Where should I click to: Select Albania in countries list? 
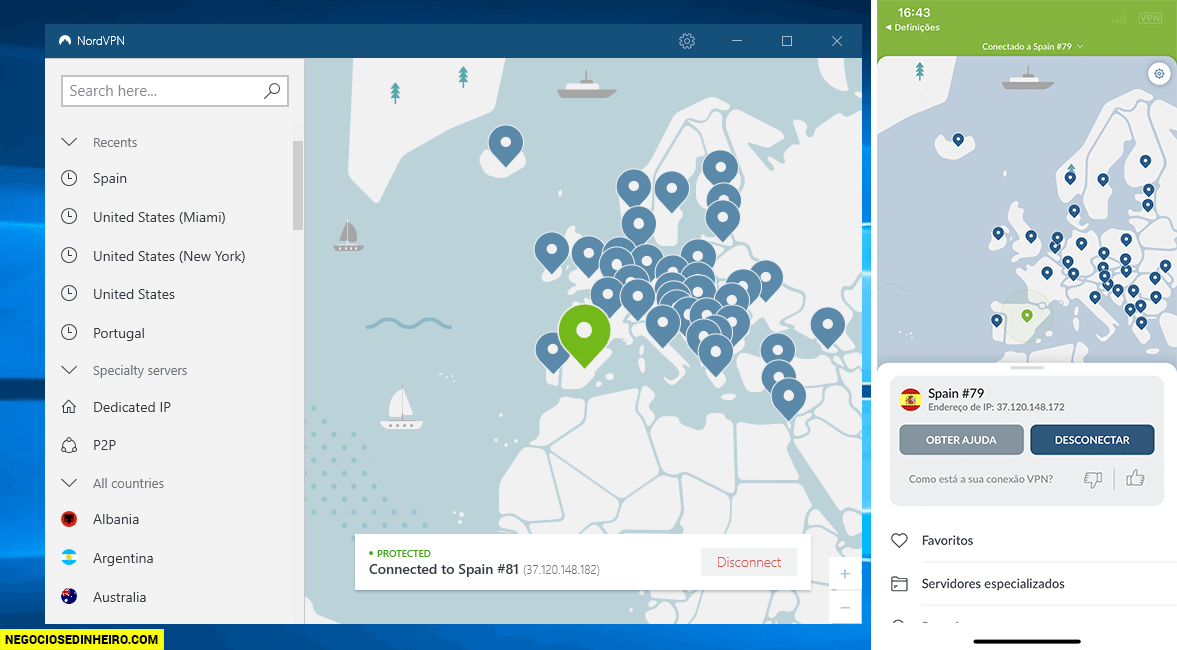coord(116,519)
